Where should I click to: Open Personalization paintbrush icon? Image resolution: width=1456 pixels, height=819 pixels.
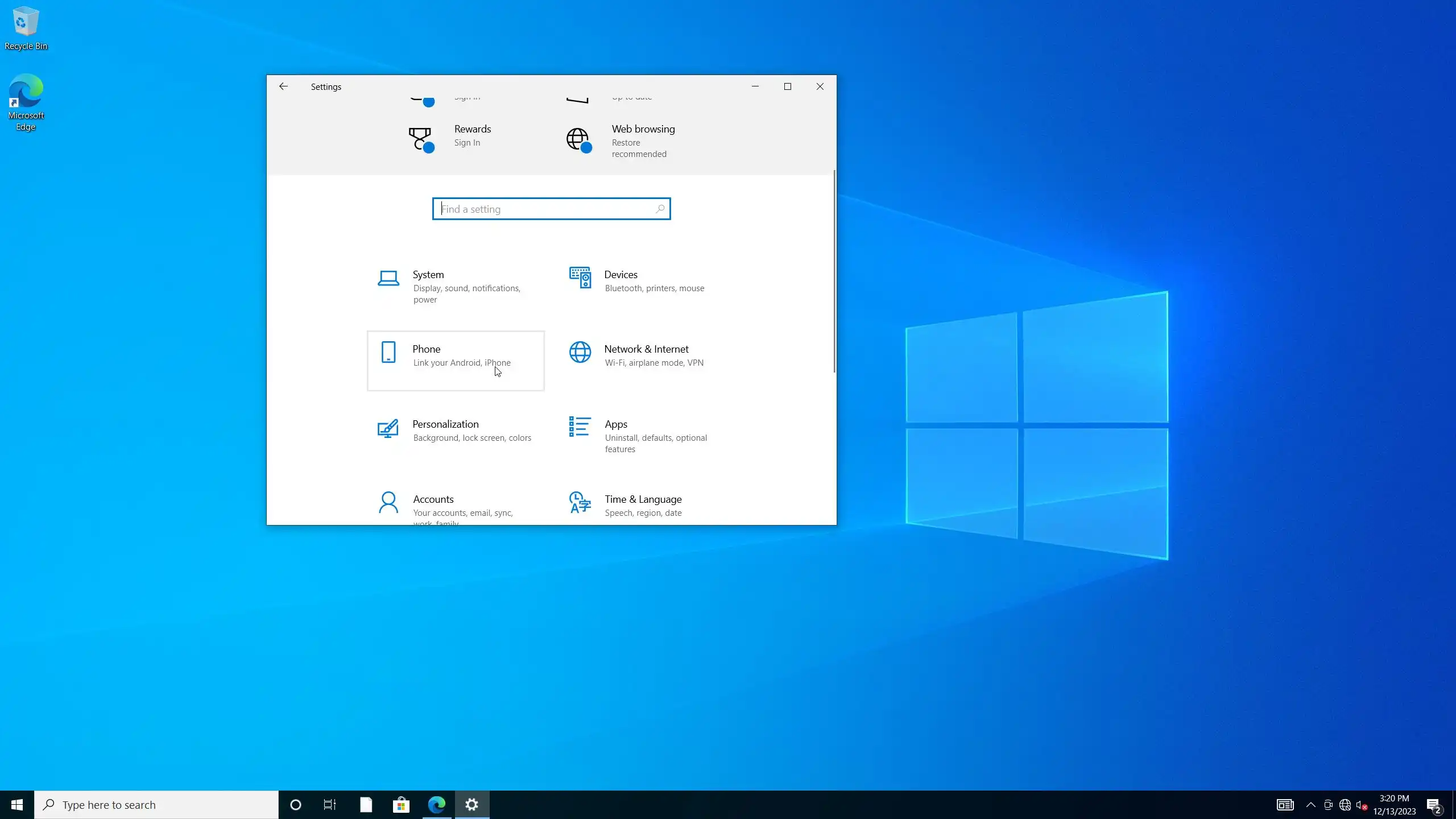388,428
